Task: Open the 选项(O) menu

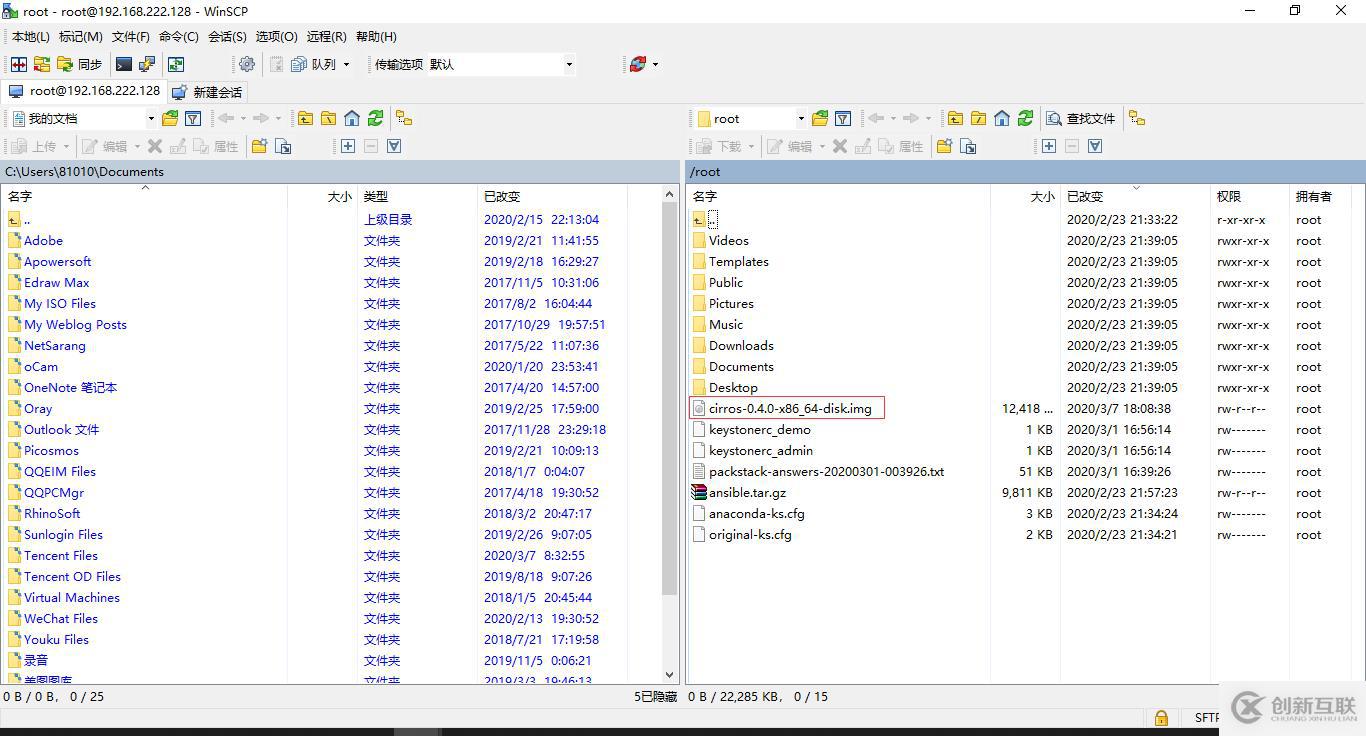Action: tap(277, 37)
